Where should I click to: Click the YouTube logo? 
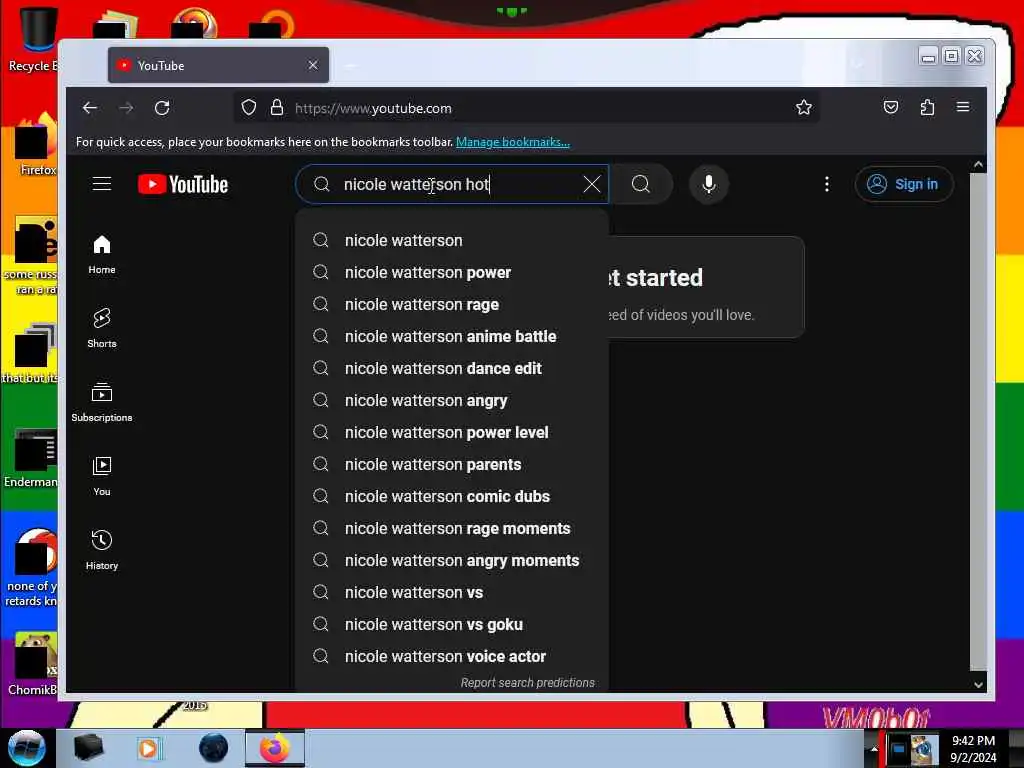click(183, 184)
